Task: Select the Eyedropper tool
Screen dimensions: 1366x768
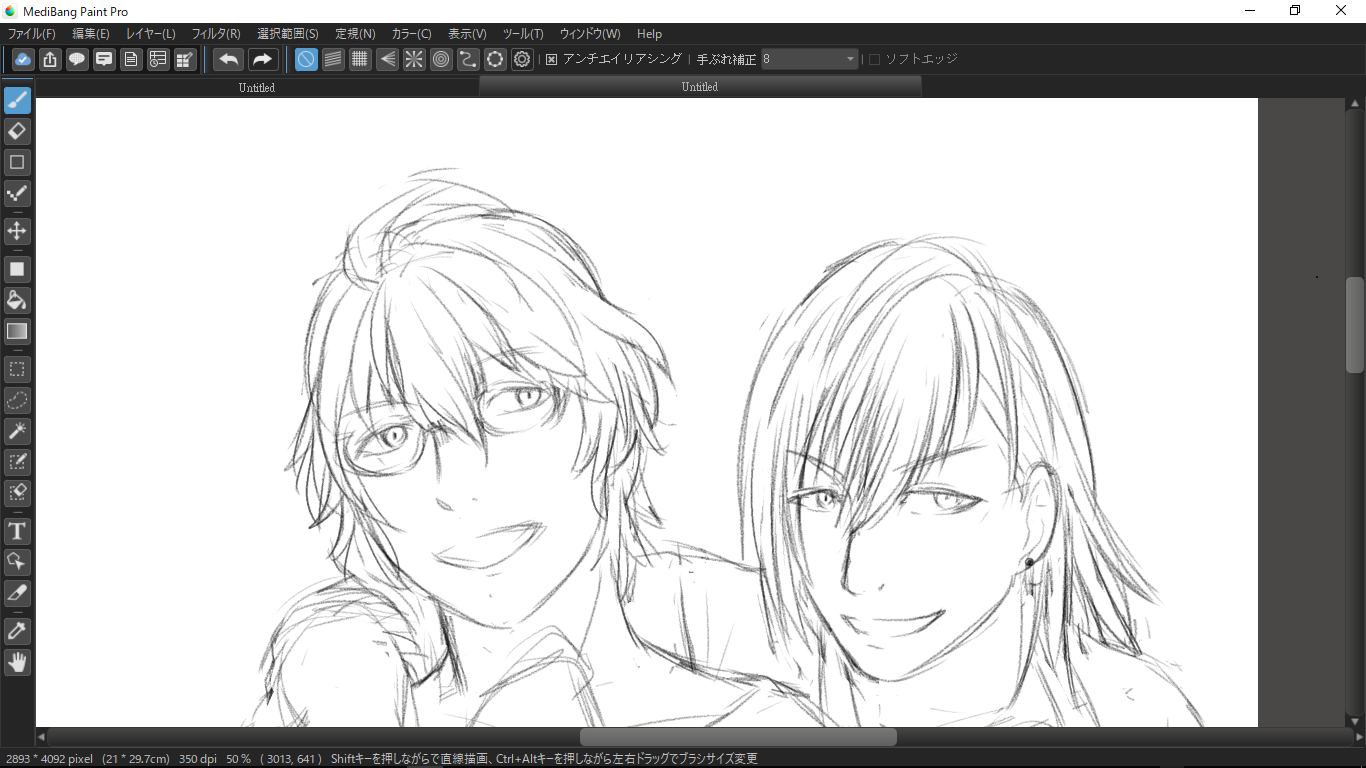Action: 17,631
